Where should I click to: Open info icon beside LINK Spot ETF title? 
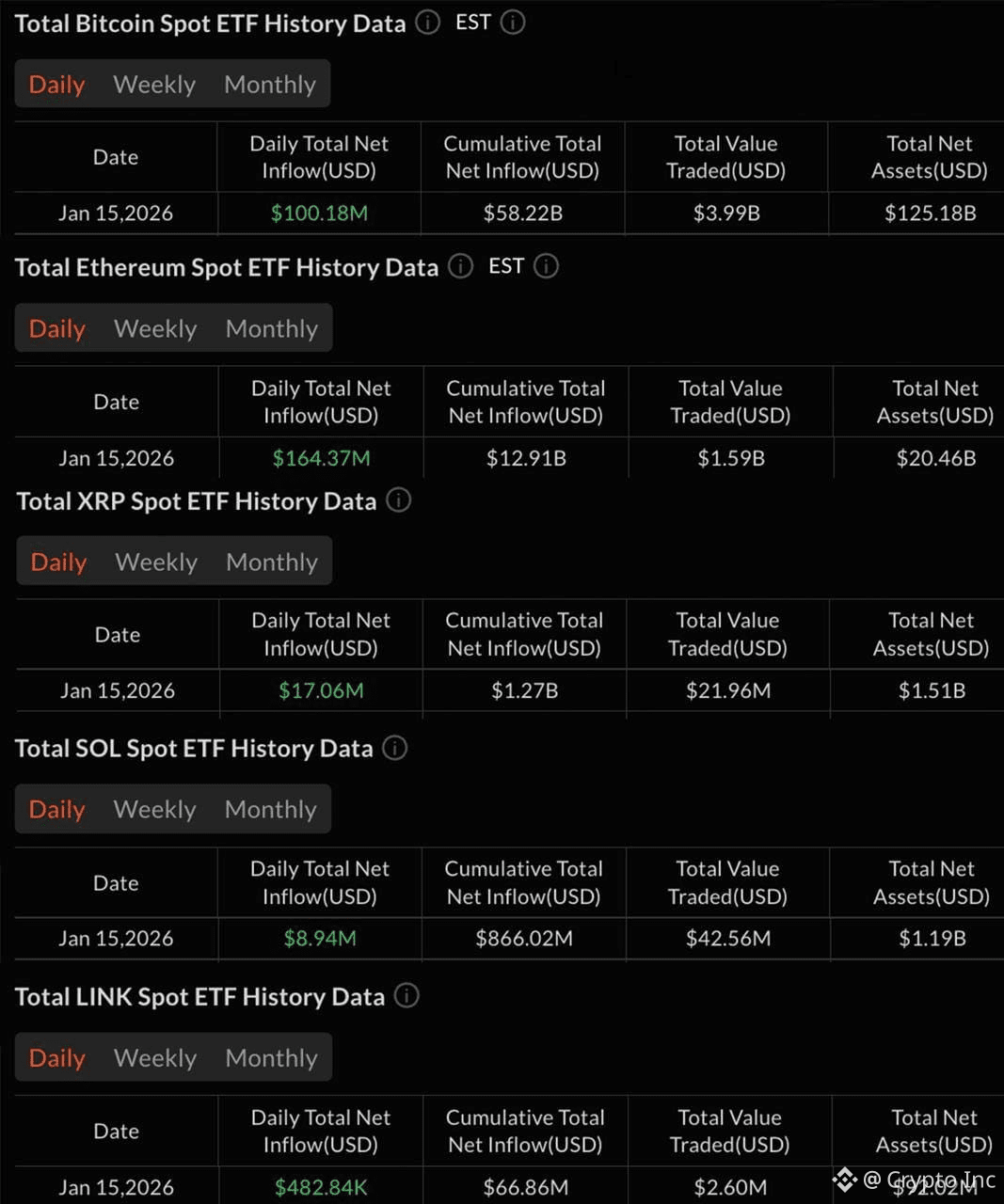[x=406, y=995]
